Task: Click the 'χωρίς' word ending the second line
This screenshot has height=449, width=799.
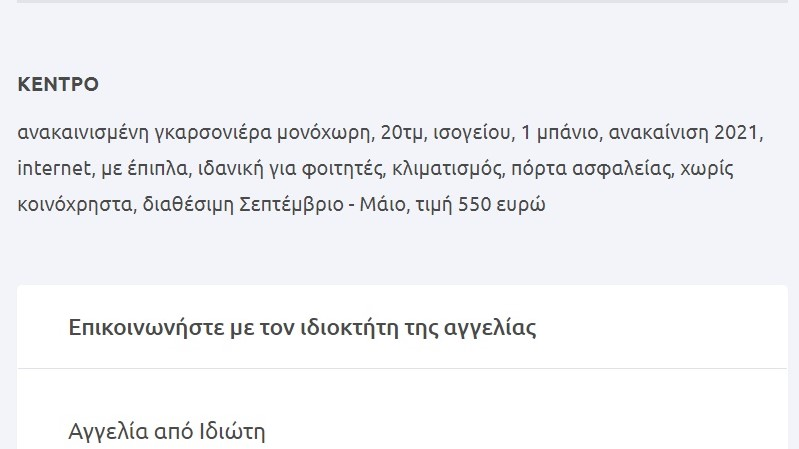Action: tap(707, 169)
